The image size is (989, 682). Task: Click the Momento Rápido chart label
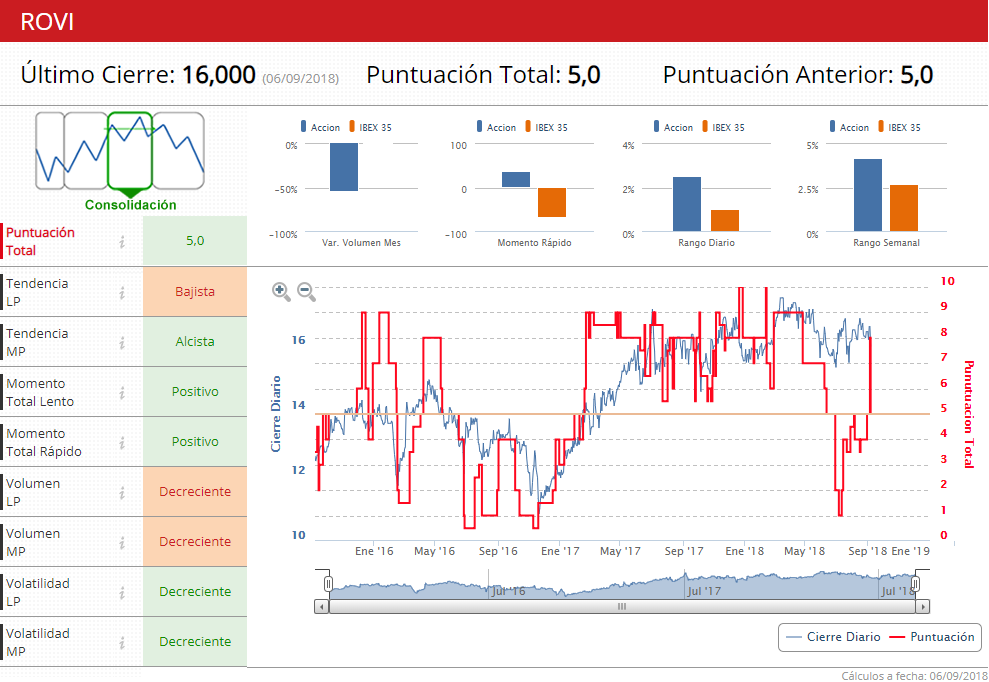[x=534, y=243]
